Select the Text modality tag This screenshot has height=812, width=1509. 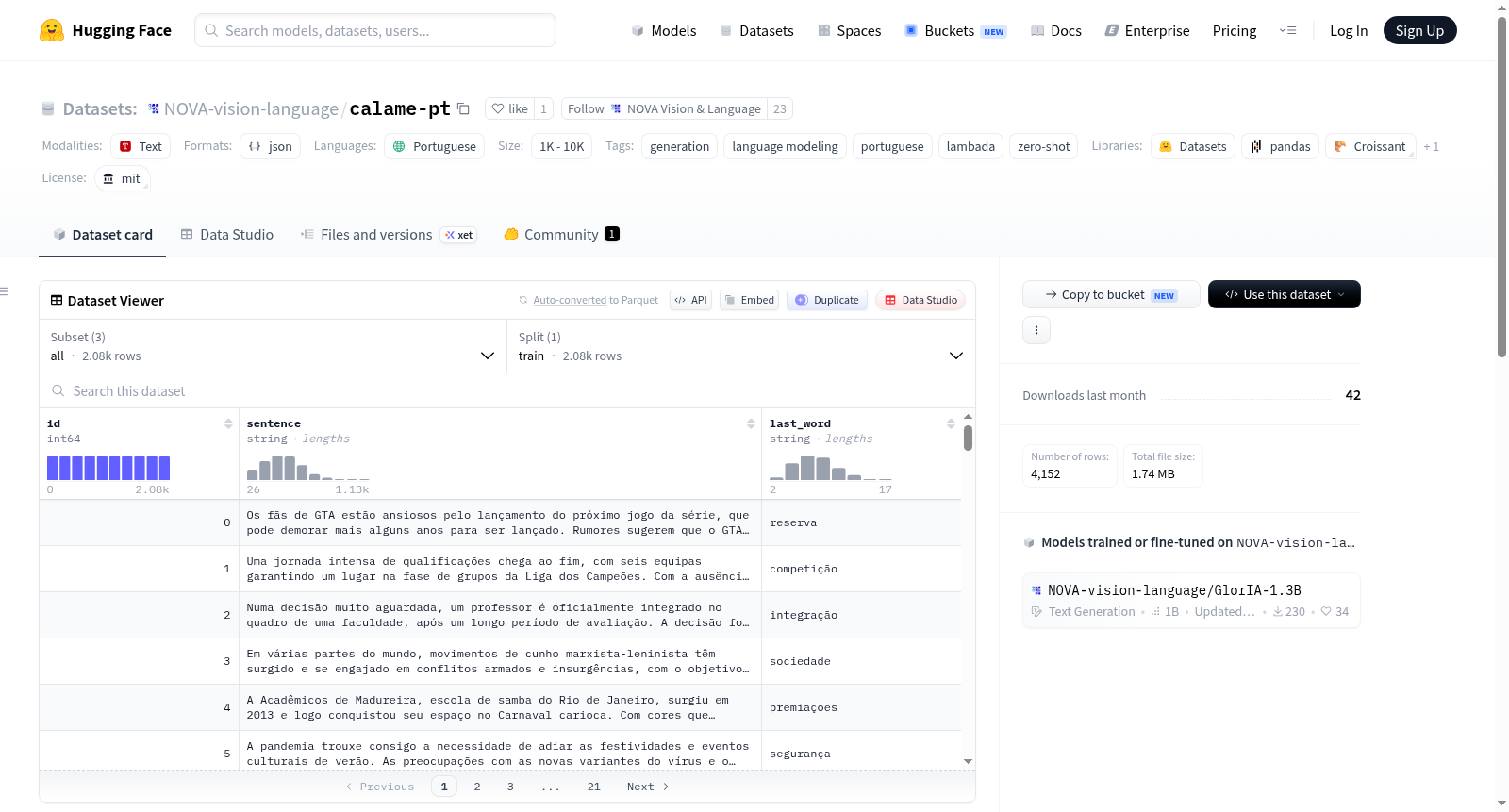(141, 146)
